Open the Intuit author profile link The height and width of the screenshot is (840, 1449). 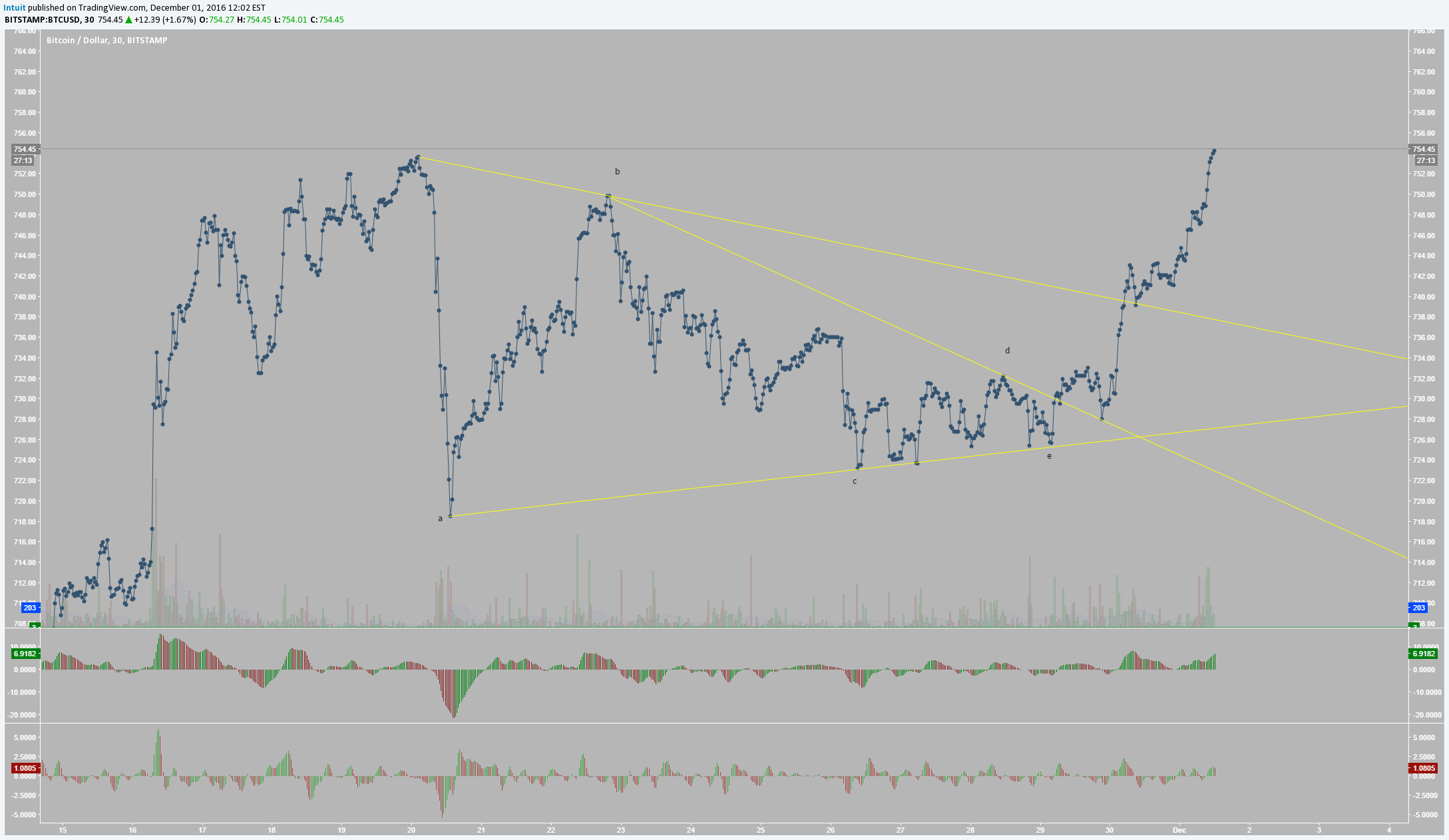(15, 8)
